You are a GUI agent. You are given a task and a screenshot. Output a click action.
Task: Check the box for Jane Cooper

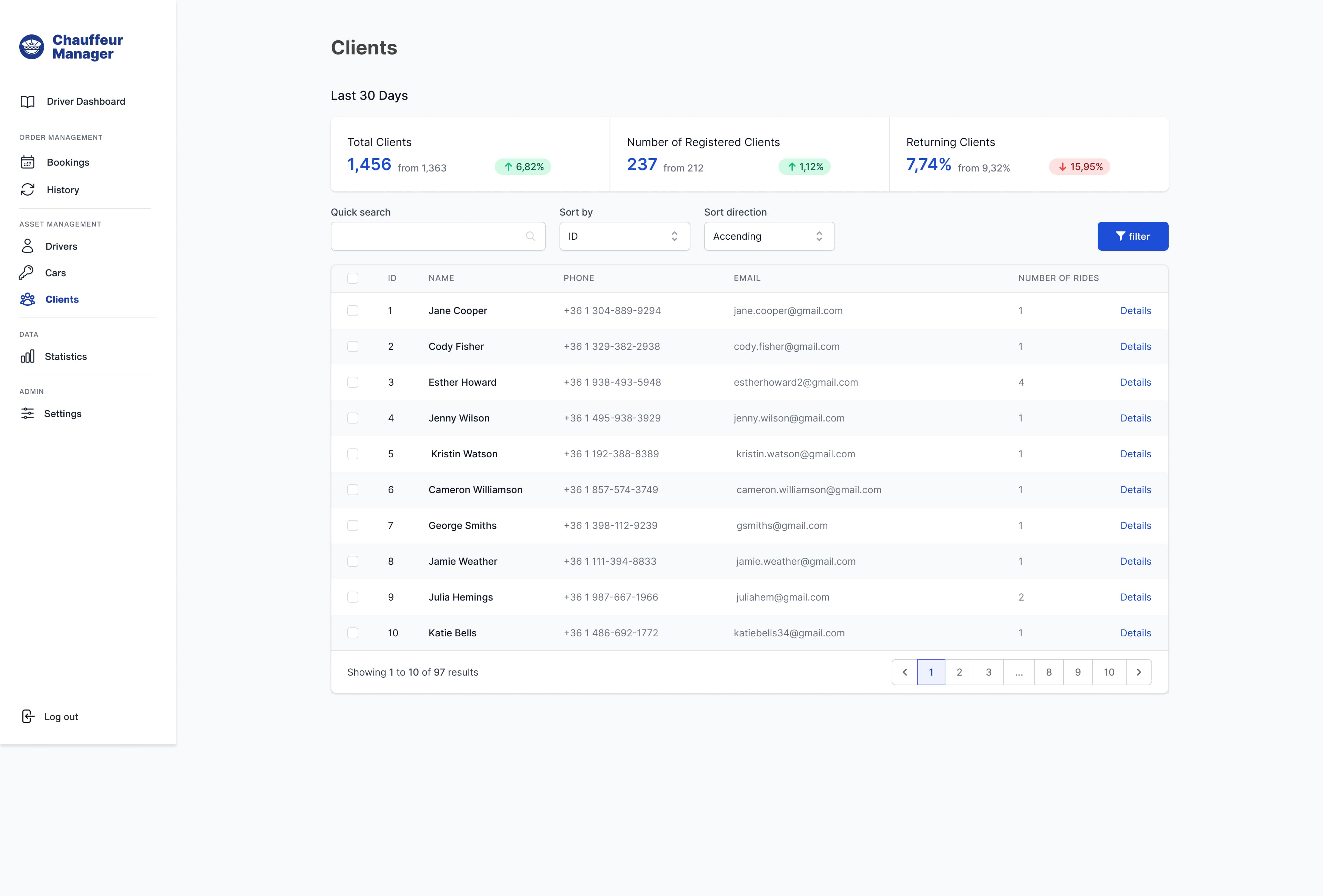pyautogui.click(x=353, y=311)
